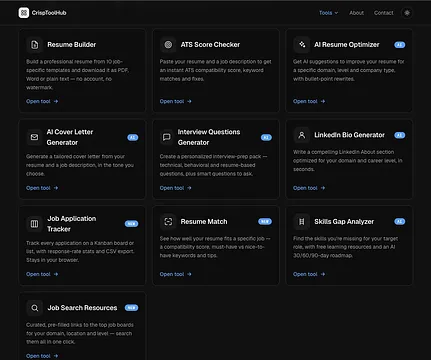Click the CrispToolHub logo icon

(x=24, y=13)
